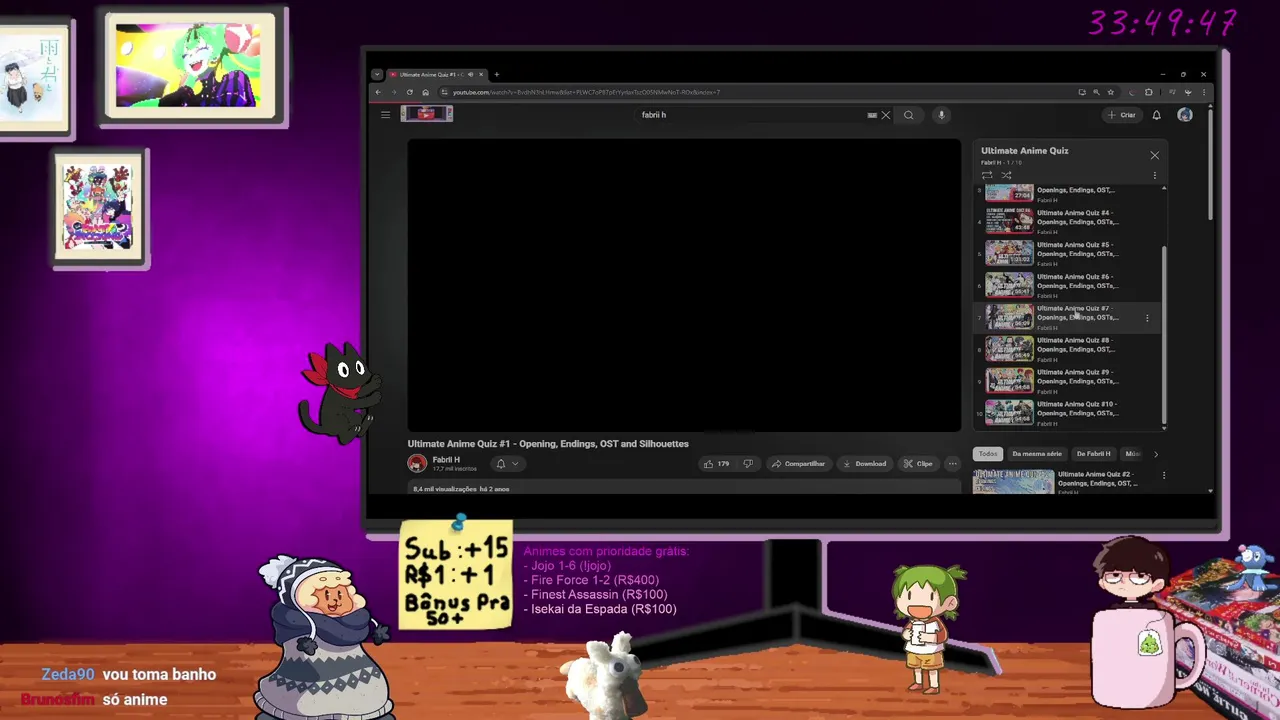Click the views and date description box

pos(684,489)
